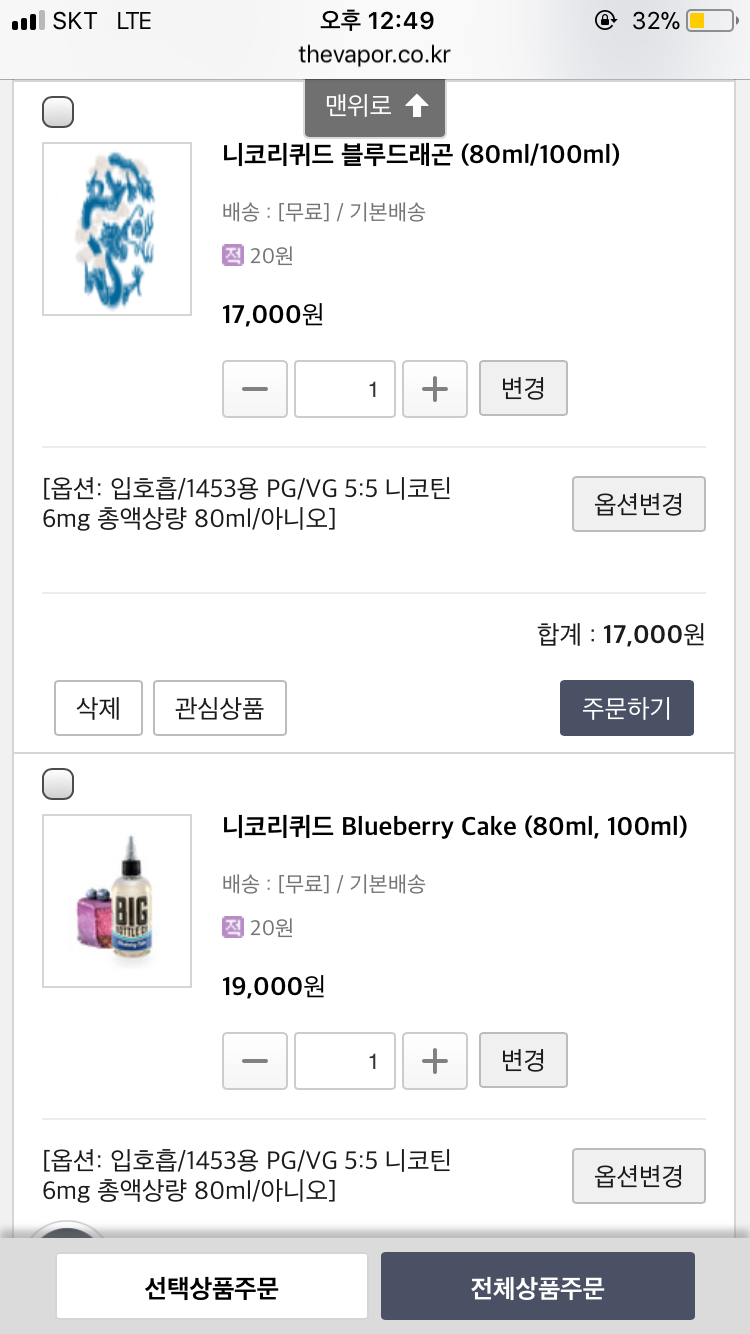Check the 블루드래곤 item checkbox
This screenshot has width=750, height=1334.
58,113
